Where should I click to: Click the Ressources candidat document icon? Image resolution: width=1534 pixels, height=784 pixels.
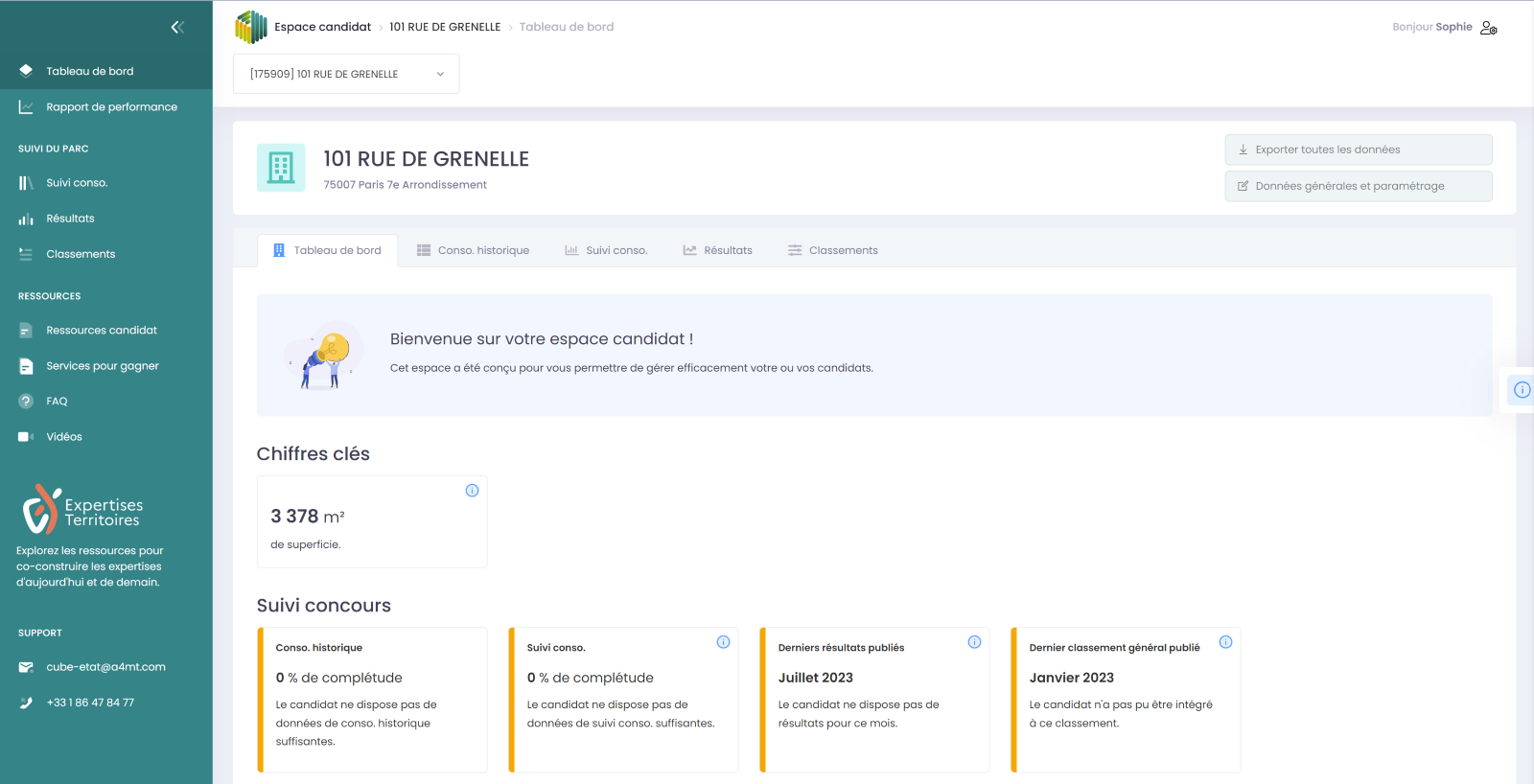(x=26, y=331)
